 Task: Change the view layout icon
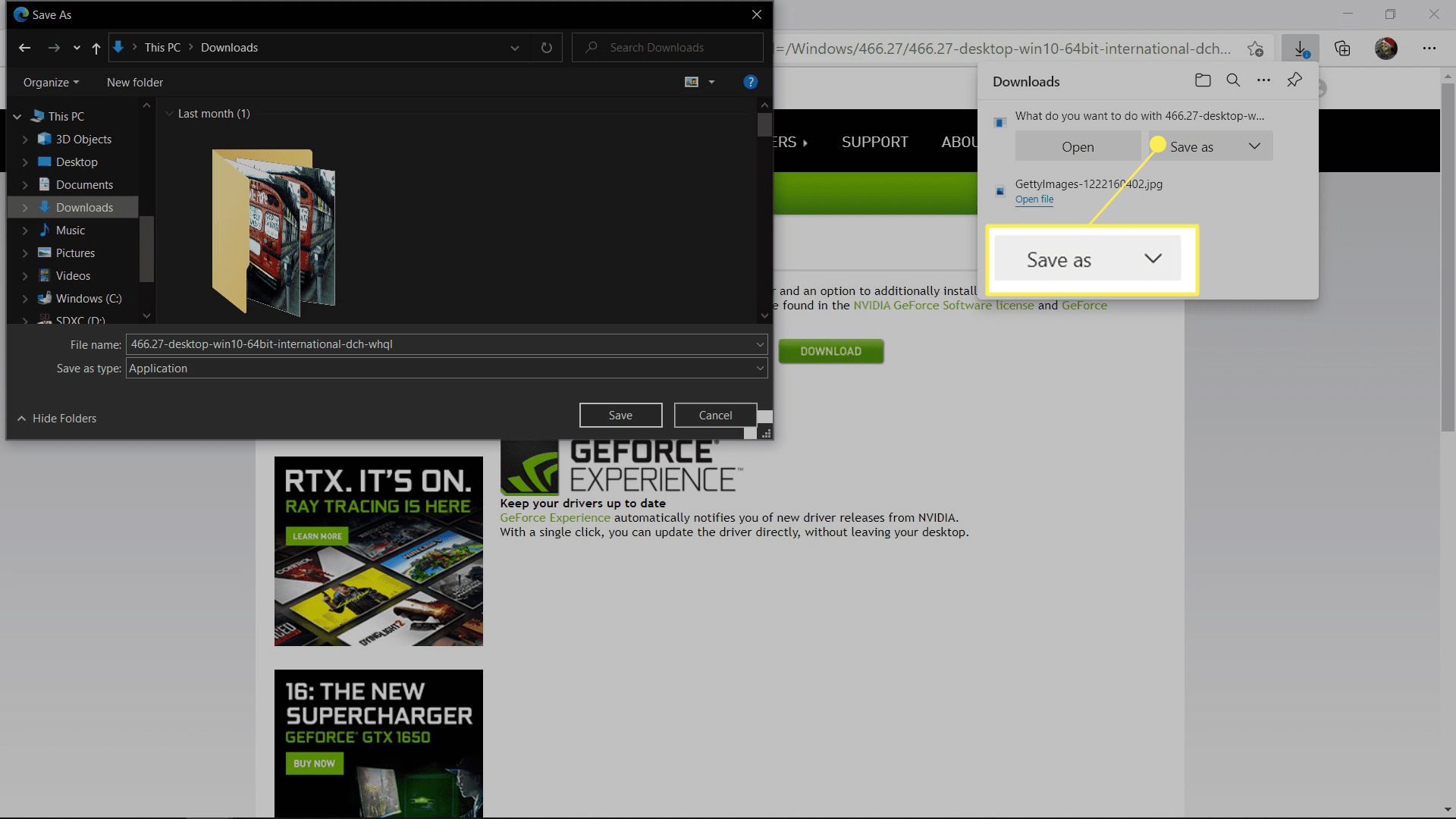pos(692,82)
